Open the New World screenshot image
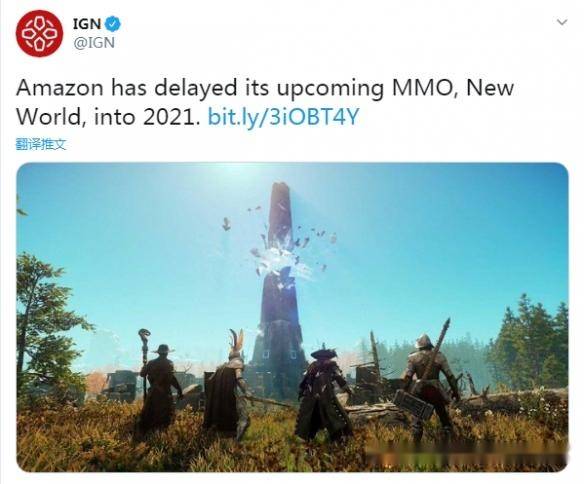 coord(292,317)
